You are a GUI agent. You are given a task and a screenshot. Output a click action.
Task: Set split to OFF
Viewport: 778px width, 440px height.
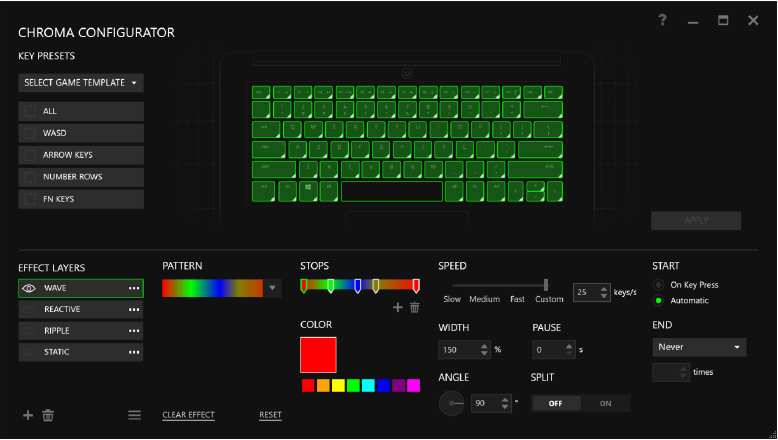[x=556, y=403]
